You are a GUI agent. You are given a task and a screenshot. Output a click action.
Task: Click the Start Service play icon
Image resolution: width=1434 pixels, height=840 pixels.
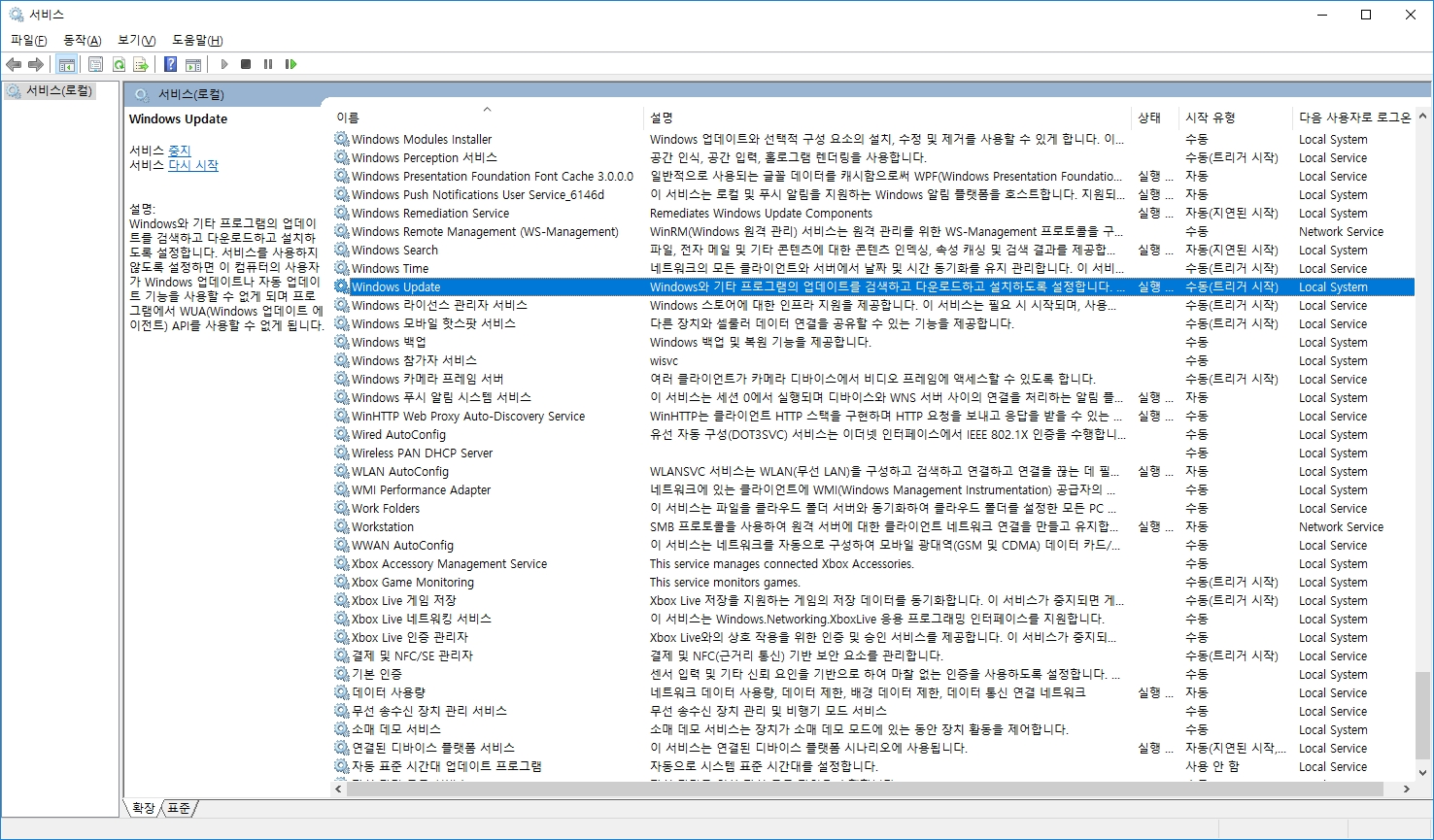click(x=224, y=64)
